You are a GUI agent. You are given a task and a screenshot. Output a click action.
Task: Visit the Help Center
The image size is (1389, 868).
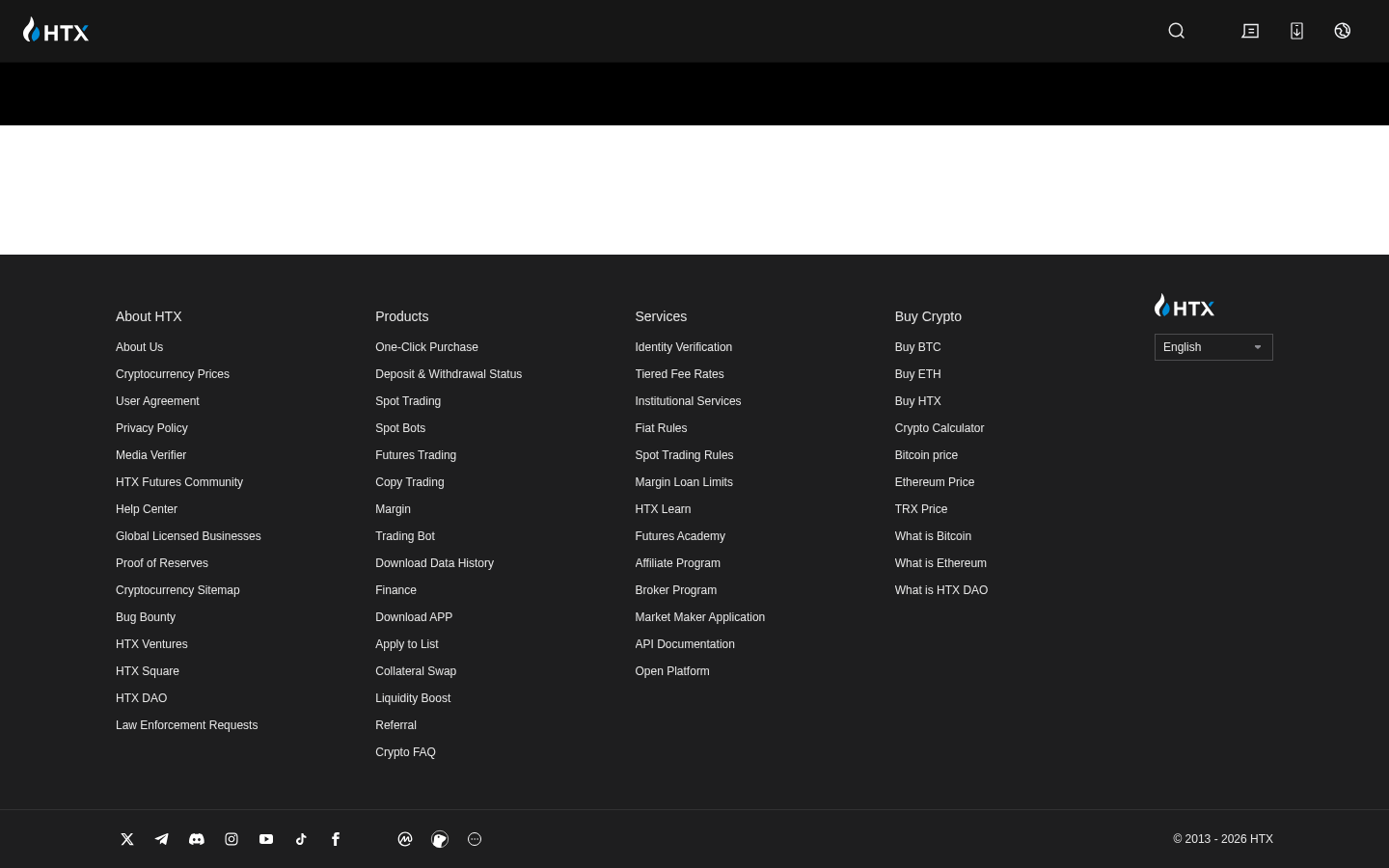[x=147, y=509]
